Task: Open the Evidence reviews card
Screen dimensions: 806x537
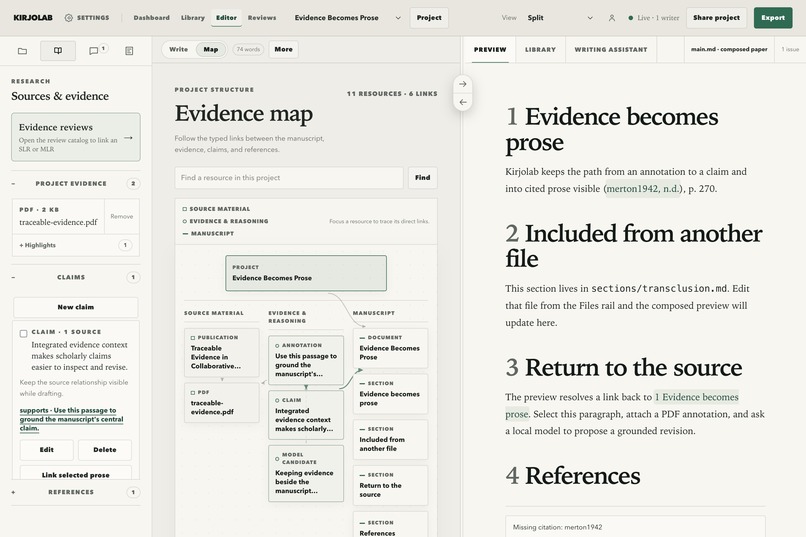Action: [76, 137]
